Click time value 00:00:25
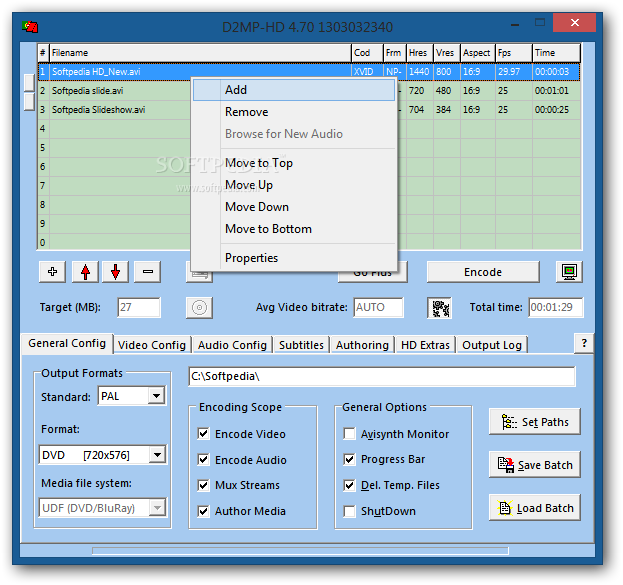This screenshot has width=623, height=585. tap(551, 110)
